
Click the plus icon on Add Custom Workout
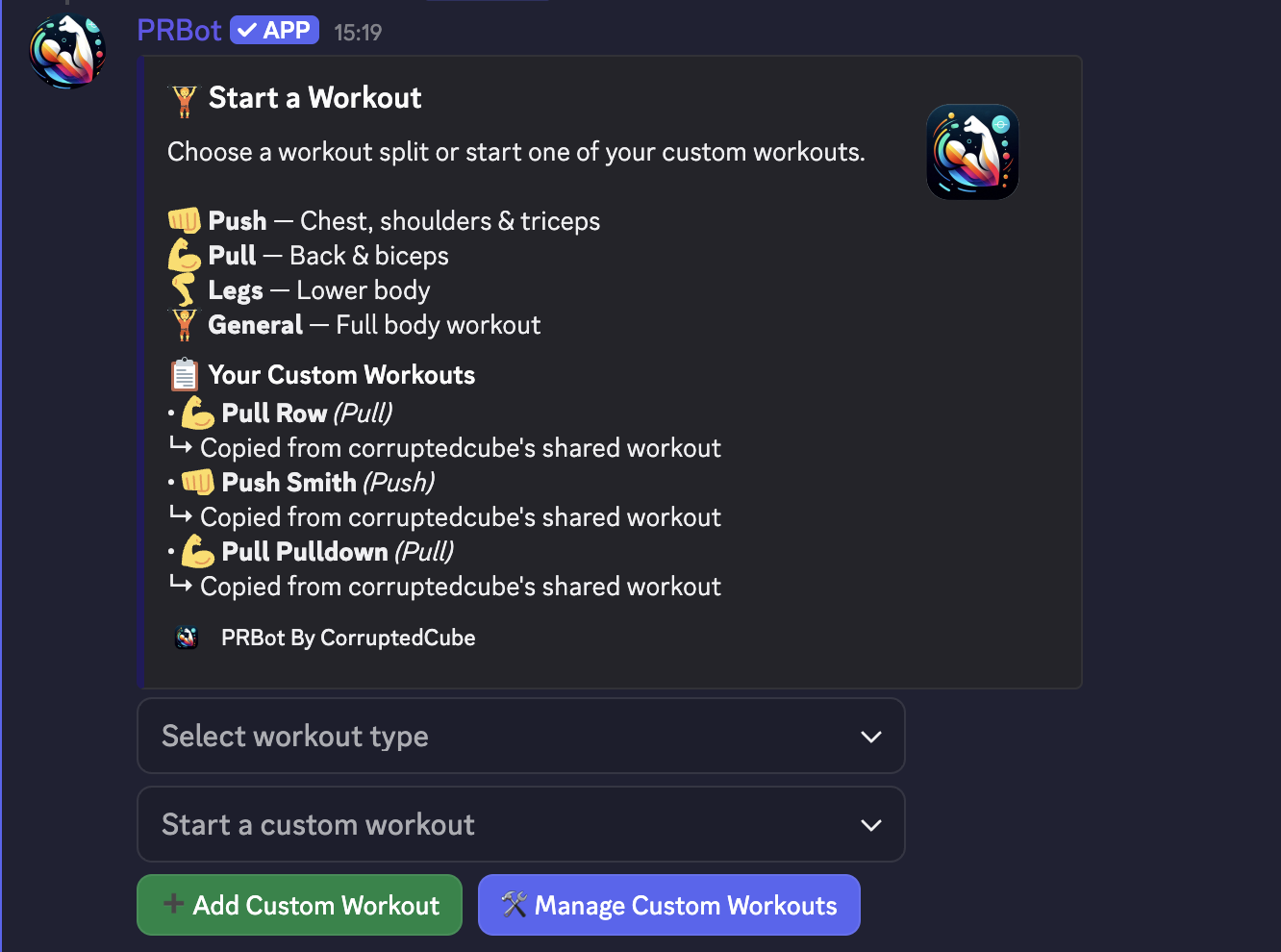tap(173, 904)
